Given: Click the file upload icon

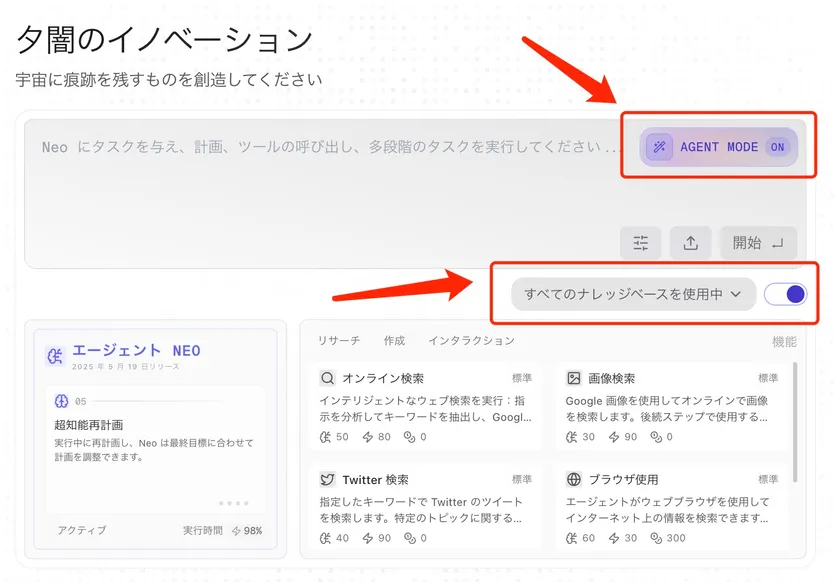Looking at the screenshot, I should click(691, 242).
